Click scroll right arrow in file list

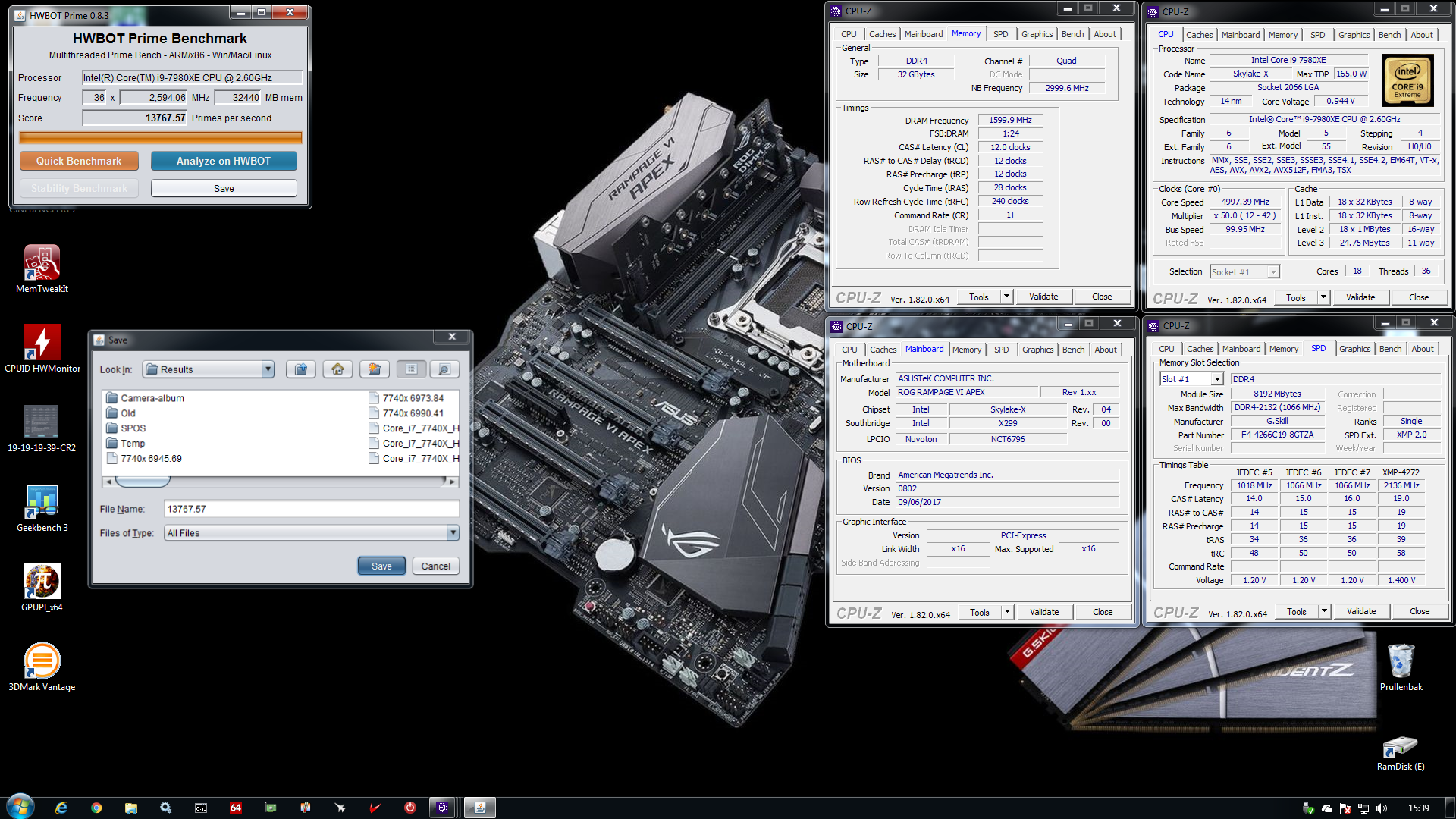453,482
